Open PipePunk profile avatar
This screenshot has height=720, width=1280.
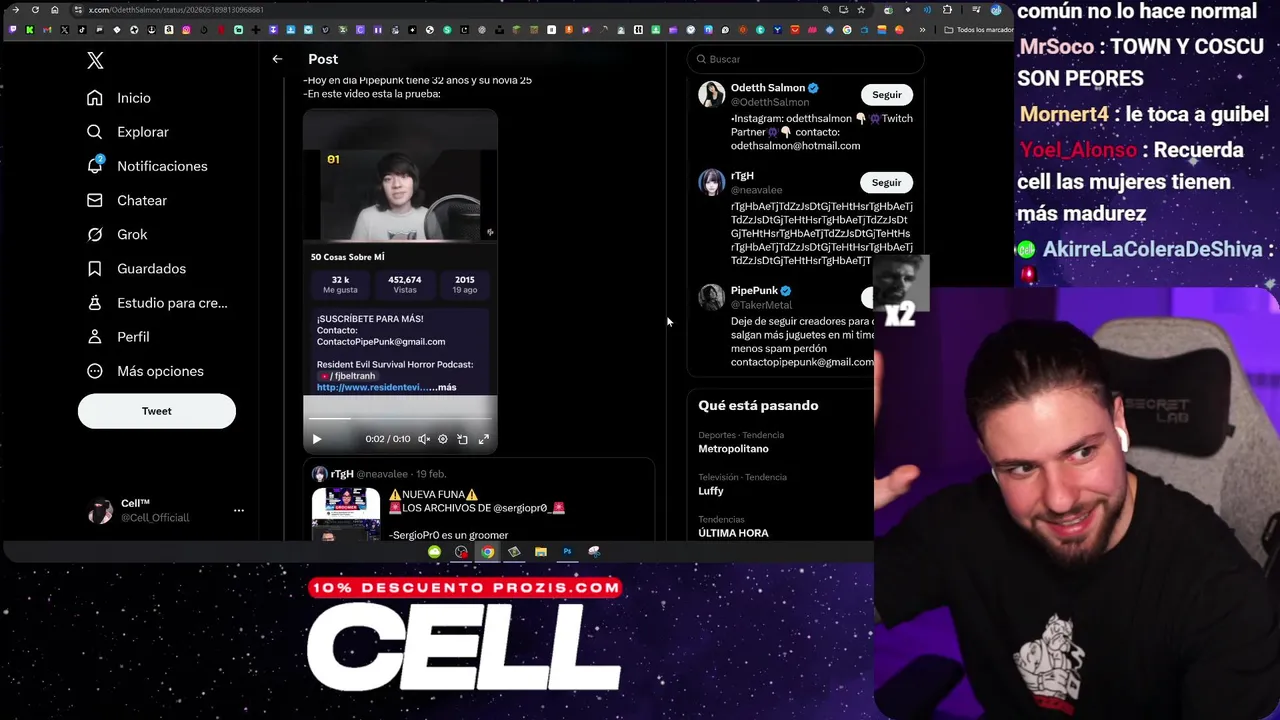pos(711,297)
